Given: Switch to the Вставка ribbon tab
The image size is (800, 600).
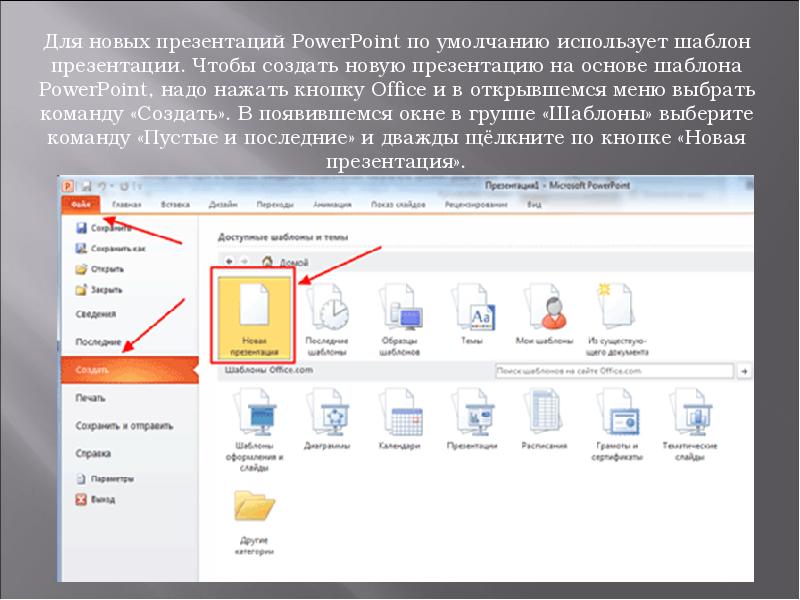Looking at the screenshot, I should click(175, 205).
